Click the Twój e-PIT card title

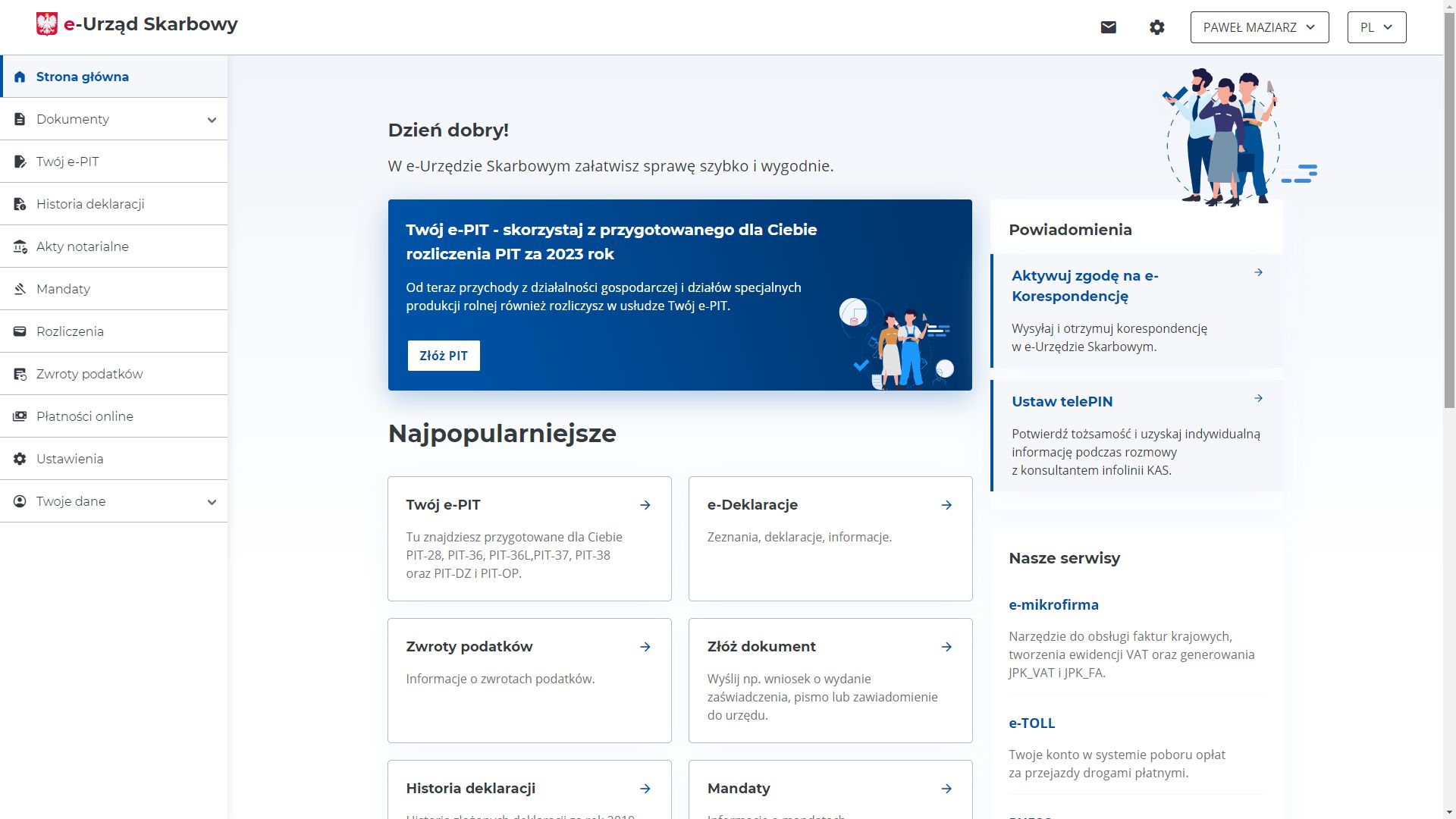443,505
